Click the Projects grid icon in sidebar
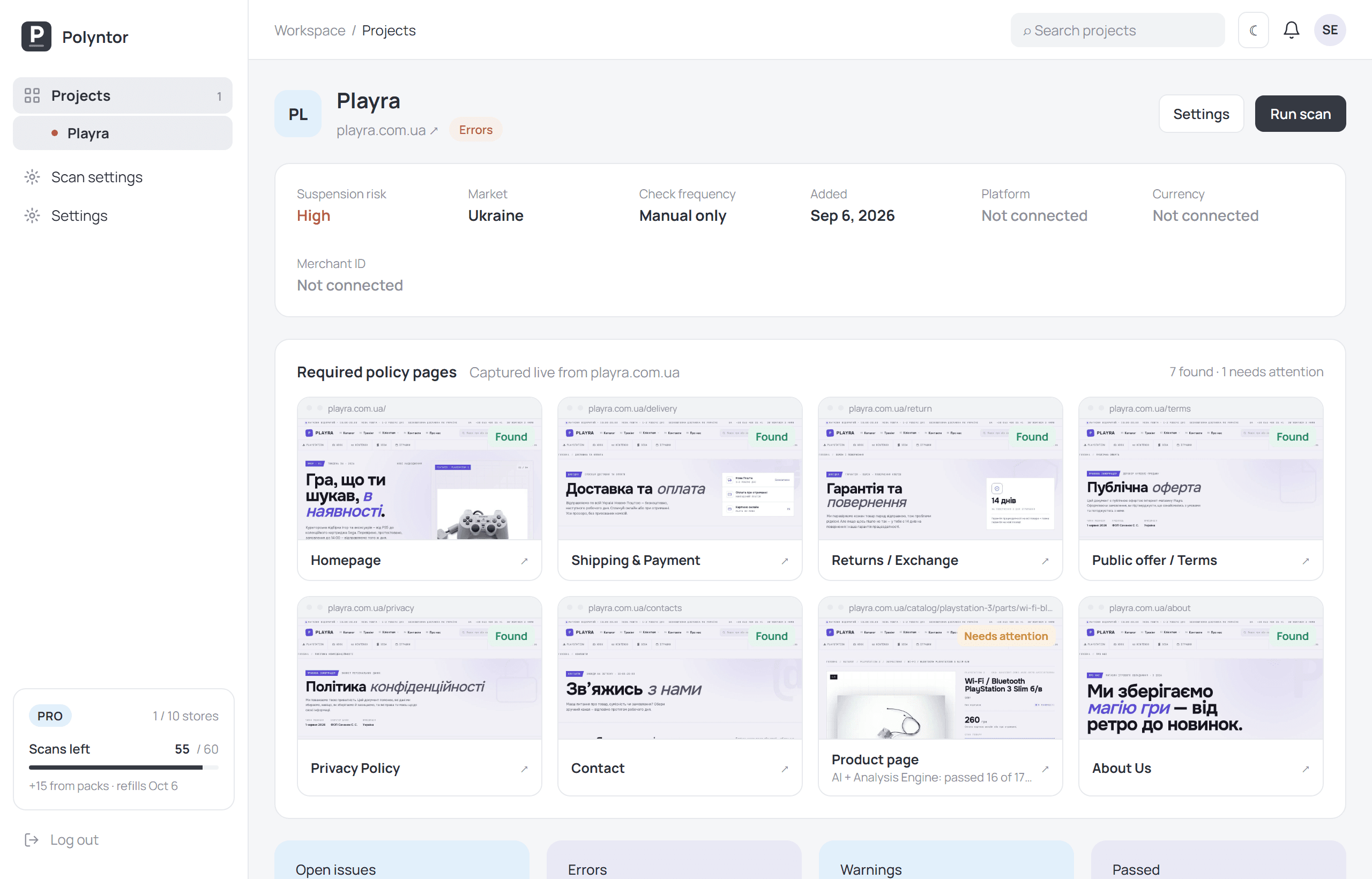The width and height of the screenshot is (1372, 879). point(32,95)
